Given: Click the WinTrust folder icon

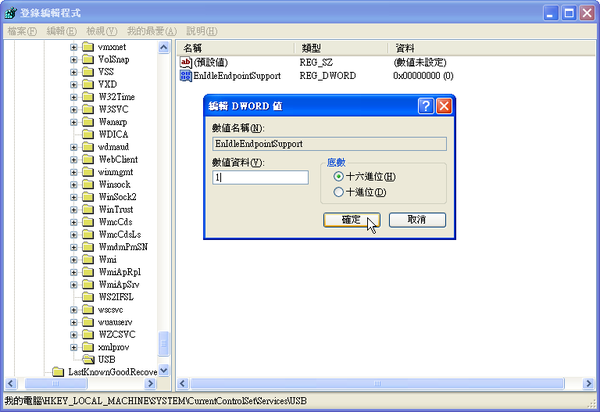Looking at the screenshot, I should tap(88, 210).
